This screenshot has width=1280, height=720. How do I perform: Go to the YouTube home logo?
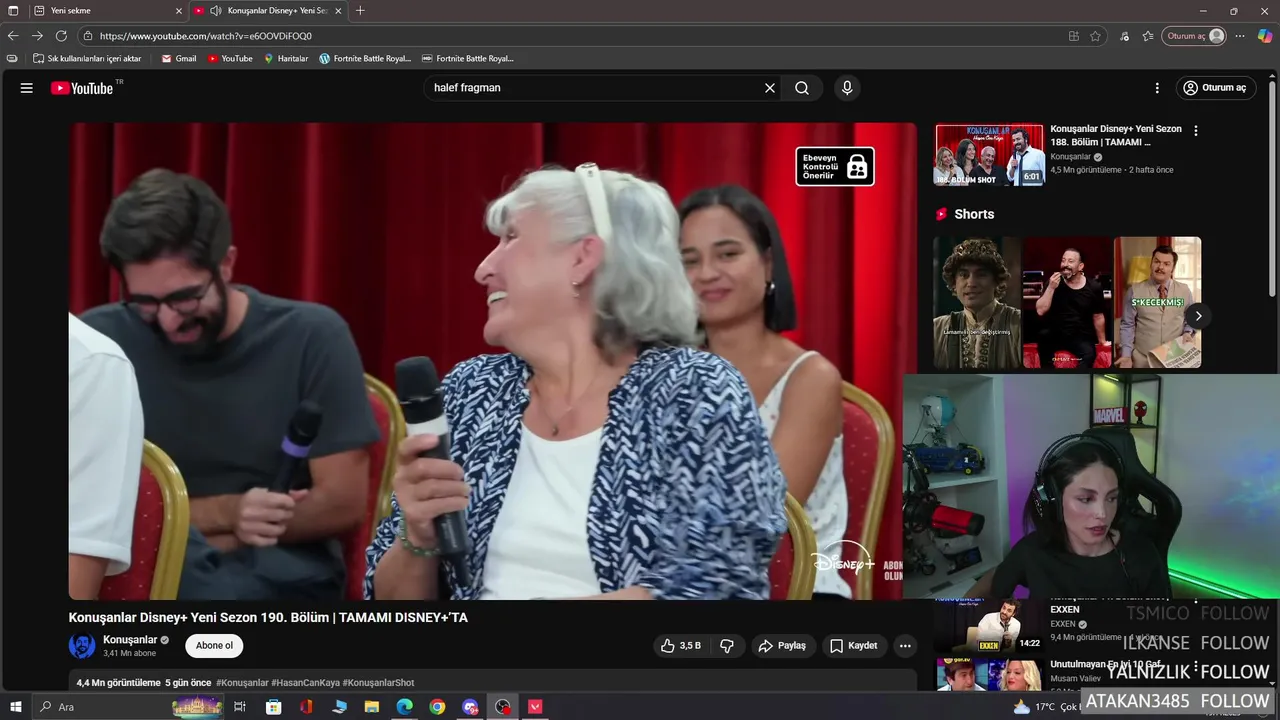pos(82,88)
